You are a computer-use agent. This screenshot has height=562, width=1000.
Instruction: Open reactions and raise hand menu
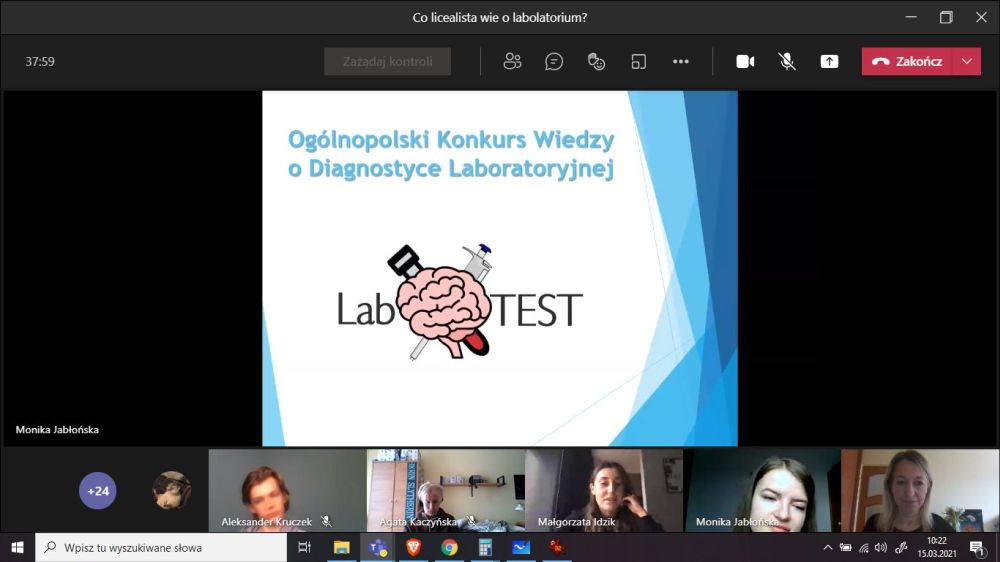[x=596, y=61]
